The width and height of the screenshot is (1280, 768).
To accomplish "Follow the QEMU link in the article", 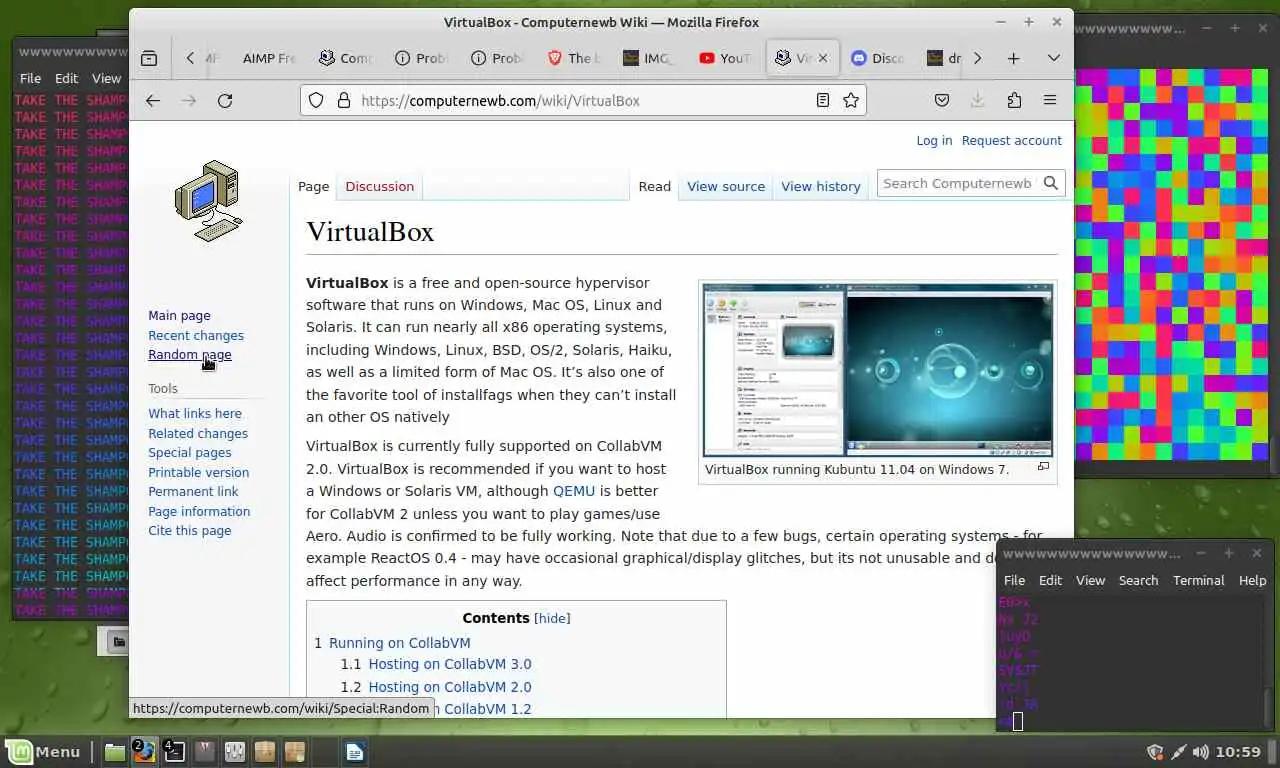I will [574, 491].
